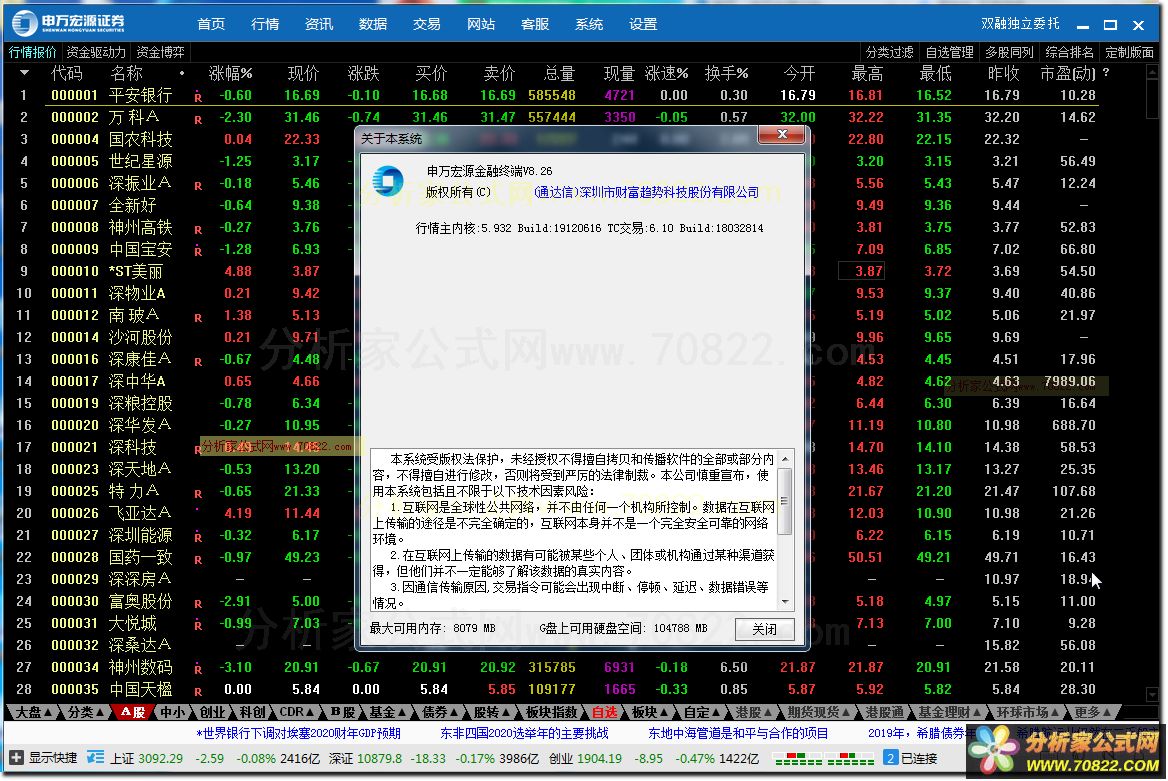Viewport: 1168px width, 781px height.
Task: Open news link 东非四国2020选举年的主要挑战
Action: (x=524, y=733)
